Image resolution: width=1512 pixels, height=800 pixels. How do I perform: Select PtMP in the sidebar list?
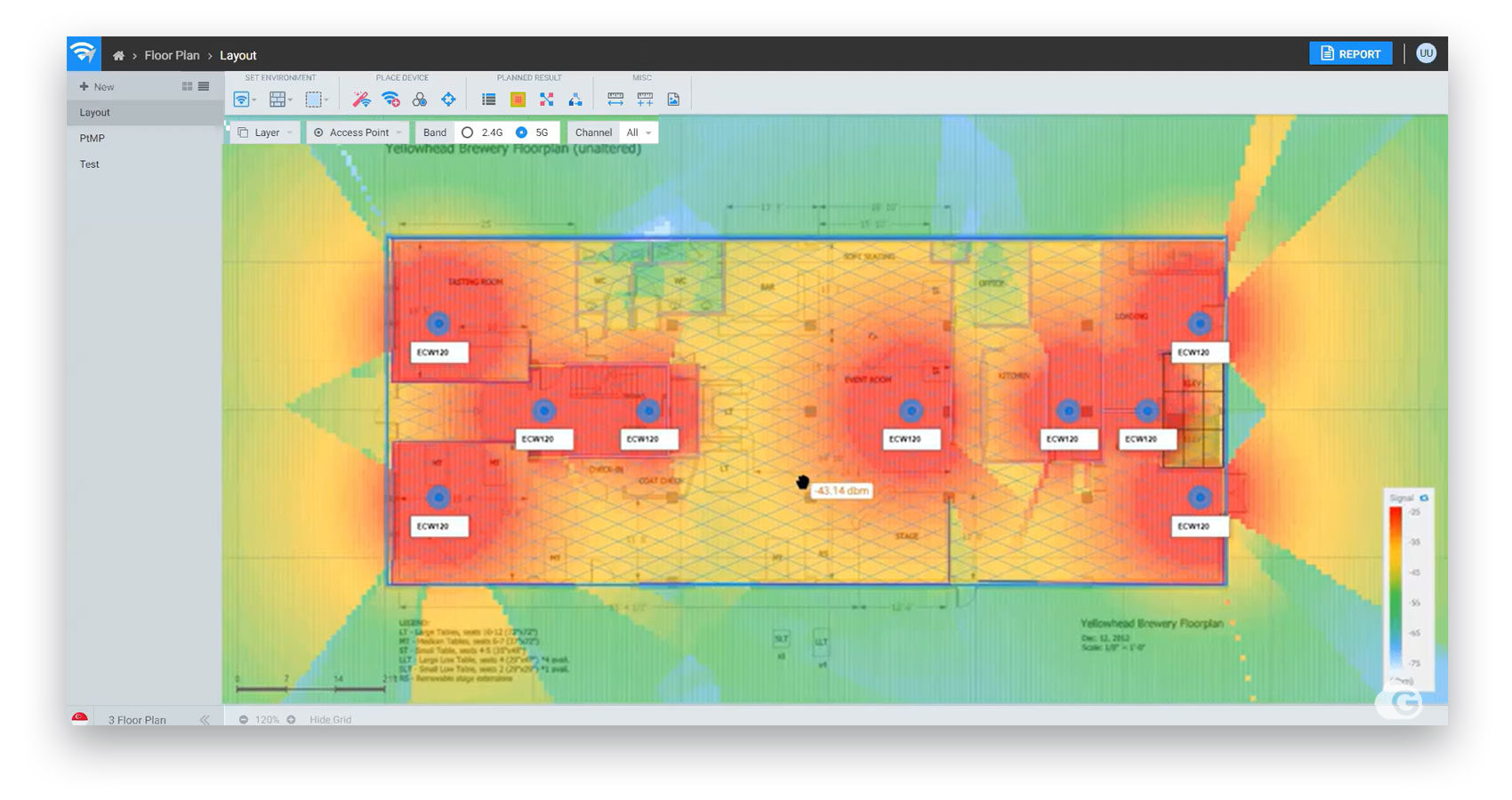point(92,139)
